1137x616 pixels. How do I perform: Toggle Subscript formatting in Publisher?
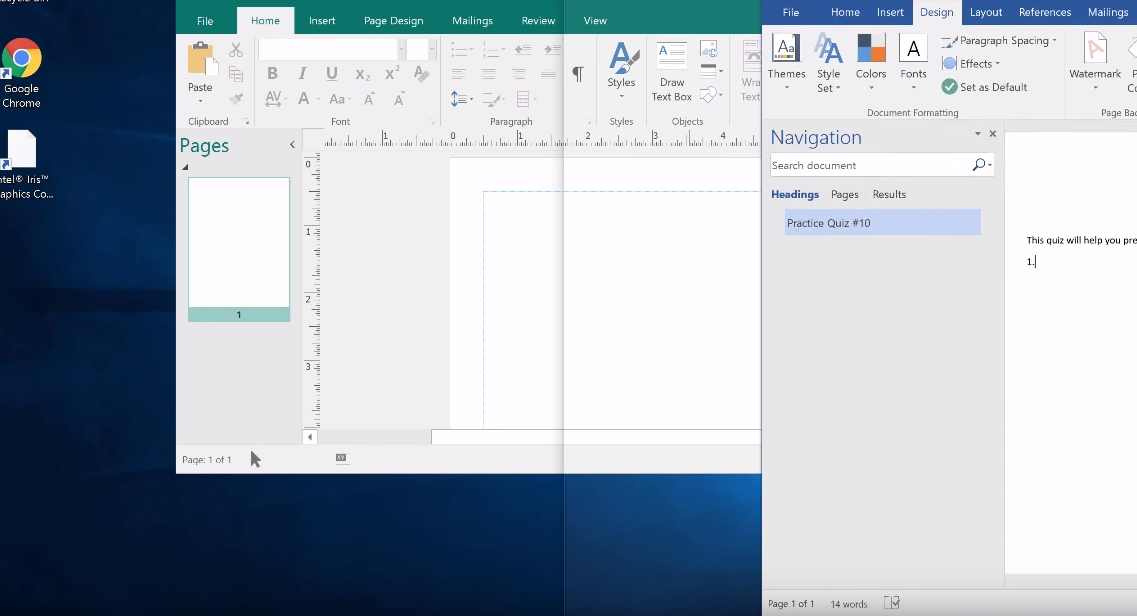coord(363,74)
